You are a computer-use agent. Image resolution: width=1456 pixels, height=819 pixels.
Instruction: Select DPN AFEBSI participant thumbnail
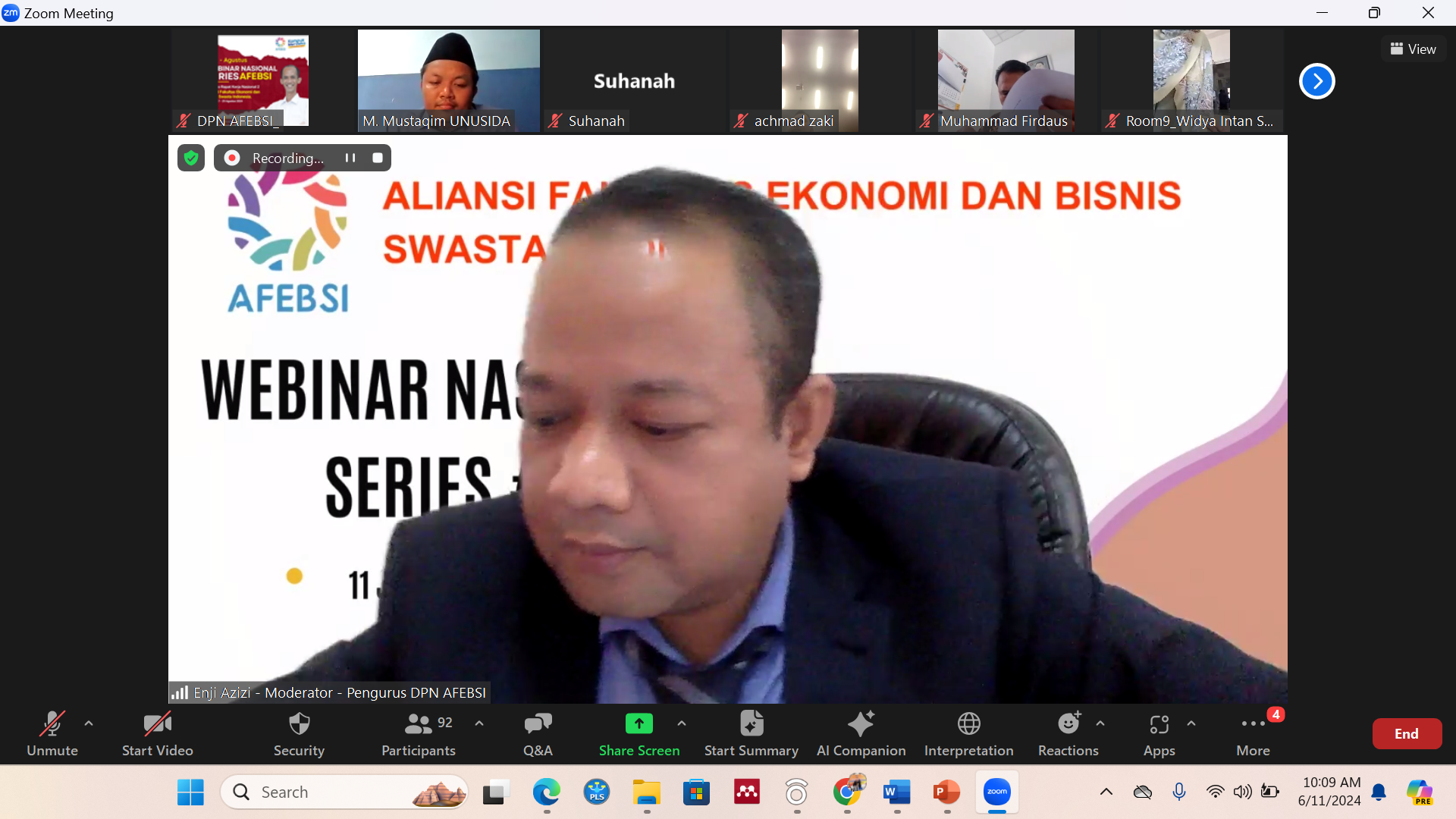click(263, 80)
